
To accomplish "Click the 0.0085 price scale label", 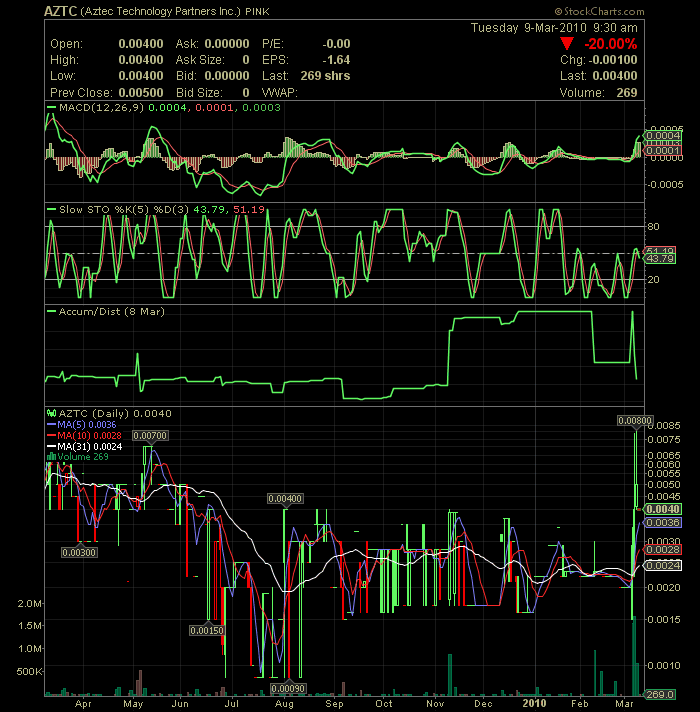I will point(664,426).
